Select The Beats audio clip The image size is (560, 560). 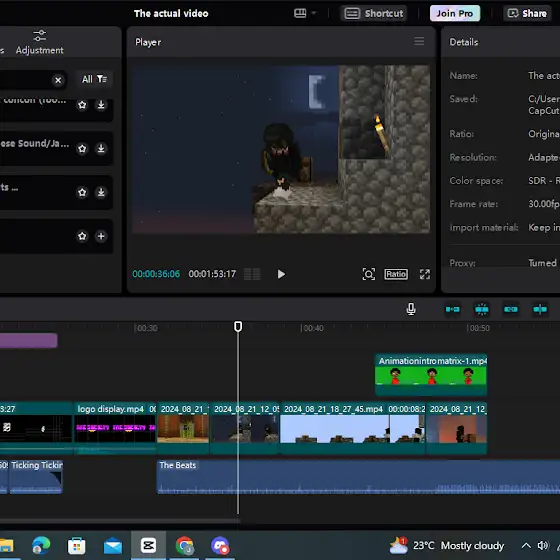click(x=358, y=477)
